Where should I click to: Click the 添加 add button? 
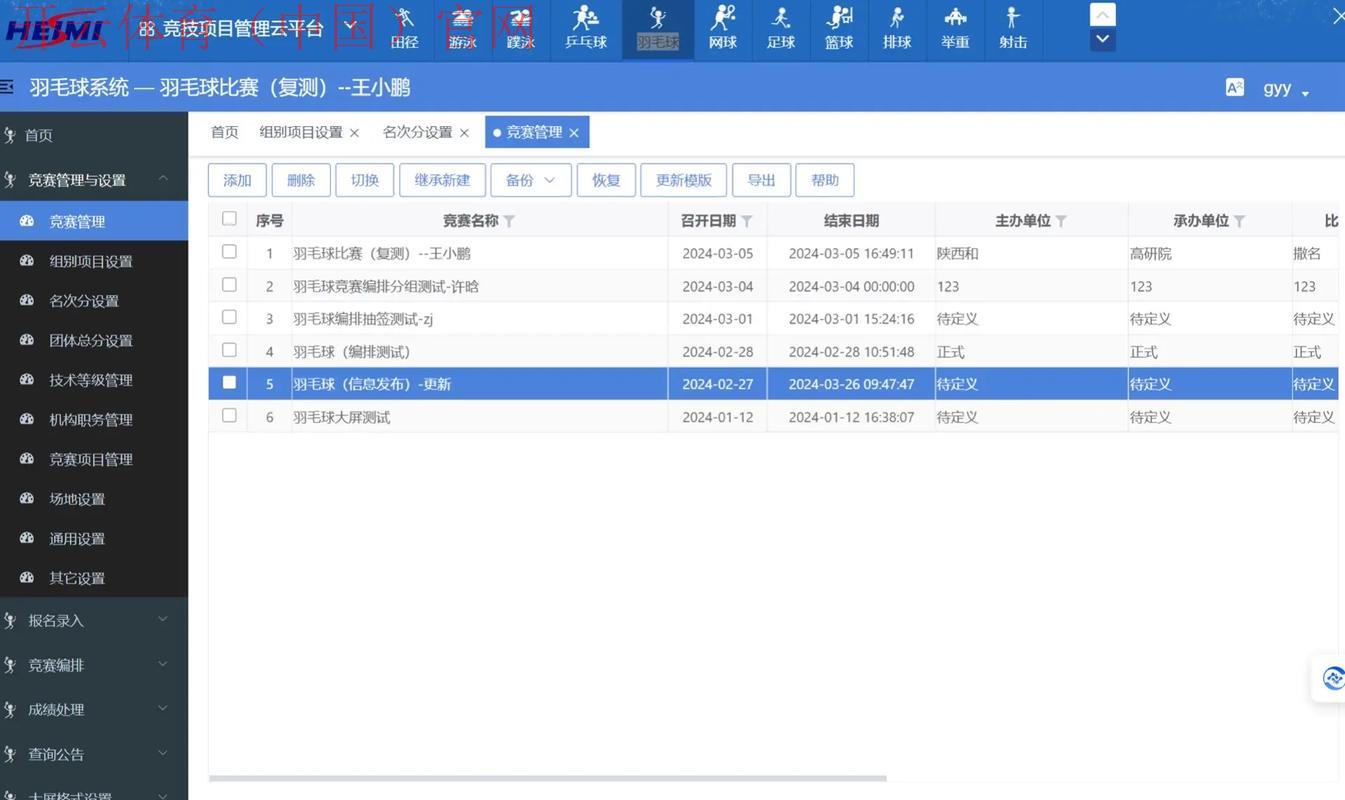pos(237,180)
